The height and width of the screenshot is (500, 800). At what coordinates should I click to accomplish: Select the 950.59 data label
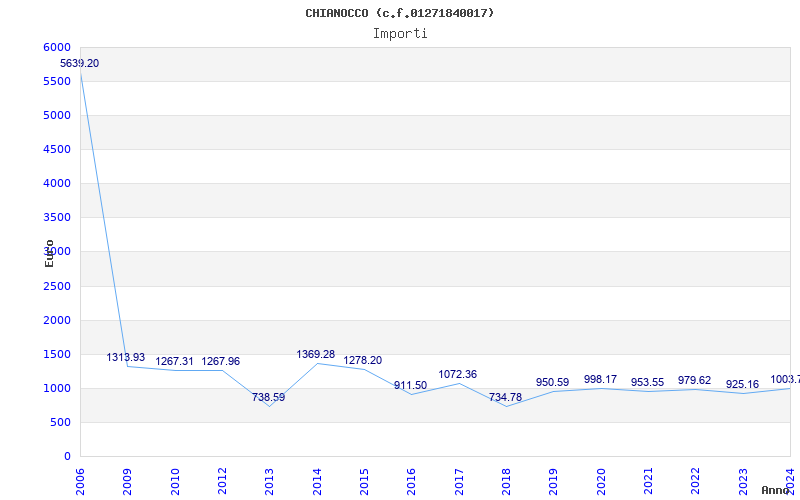pos(553,382)
